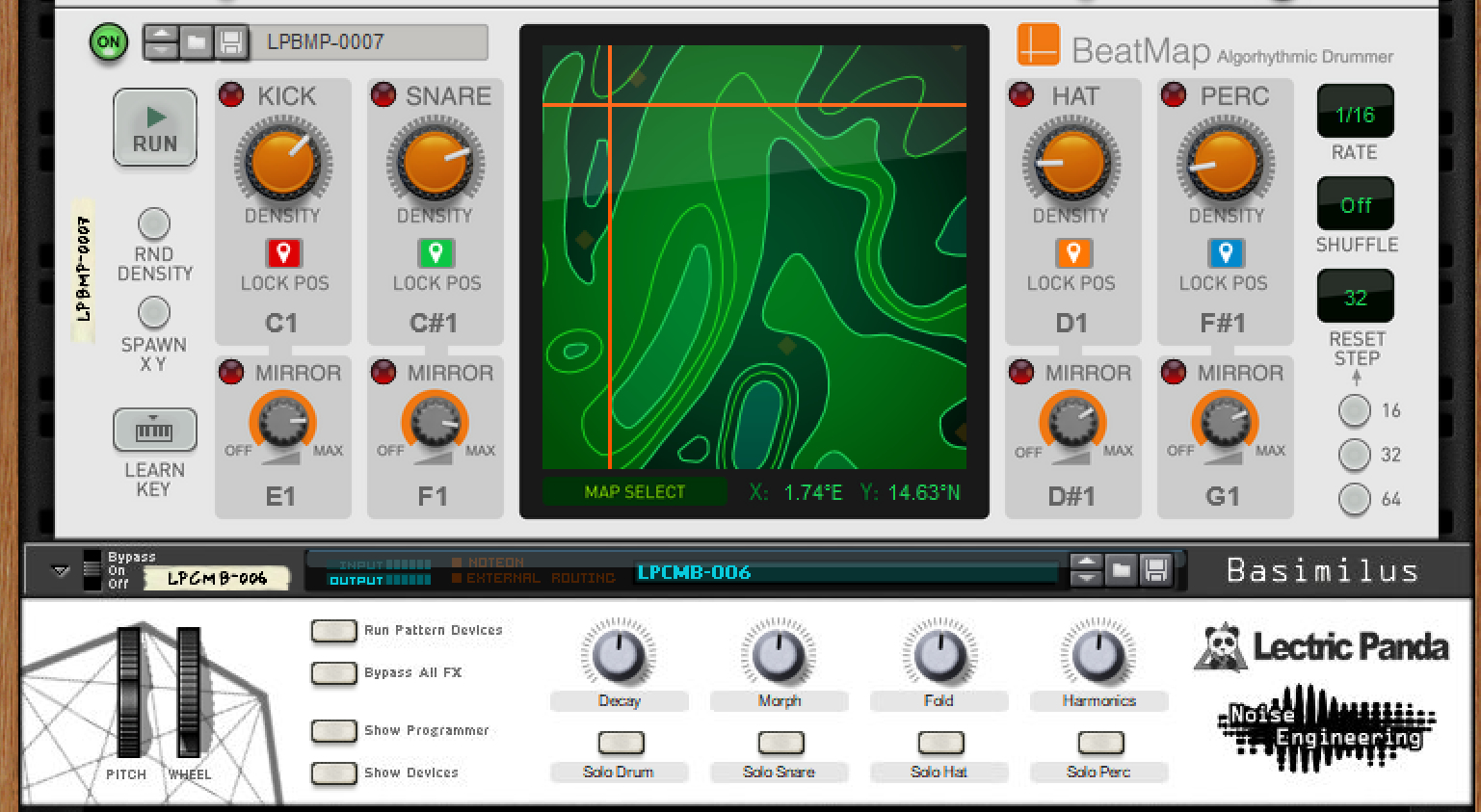Click the BeatMap patch up/down arrows
The image size is (1481, 812).
[x=161, y=42]
